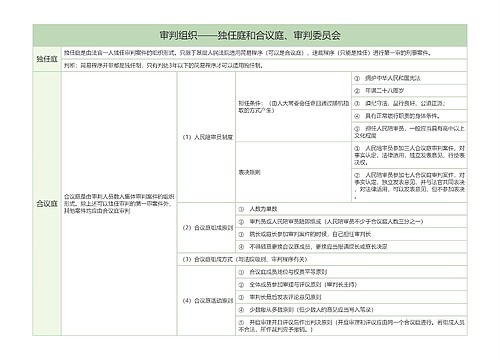Click the title '审判组织——独任庭和合议庭、审判委员会'
This screenshot has width=500, height=360.
(x=250, y=35)
